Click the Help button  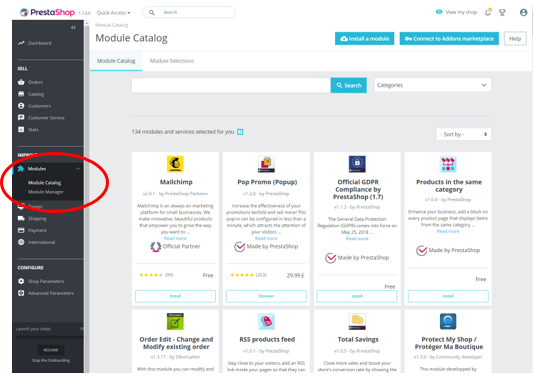(515, 39)
